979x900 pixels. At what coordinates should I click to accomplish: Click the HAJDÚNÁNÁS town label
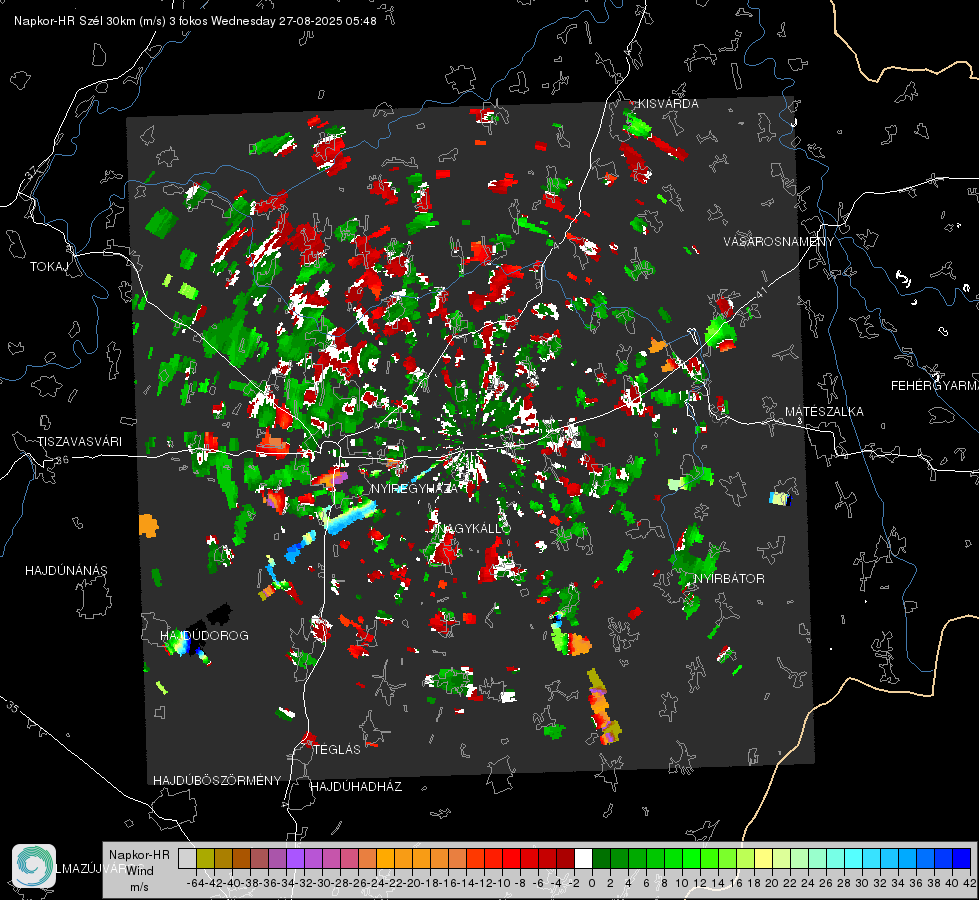[x=66, y=571]
